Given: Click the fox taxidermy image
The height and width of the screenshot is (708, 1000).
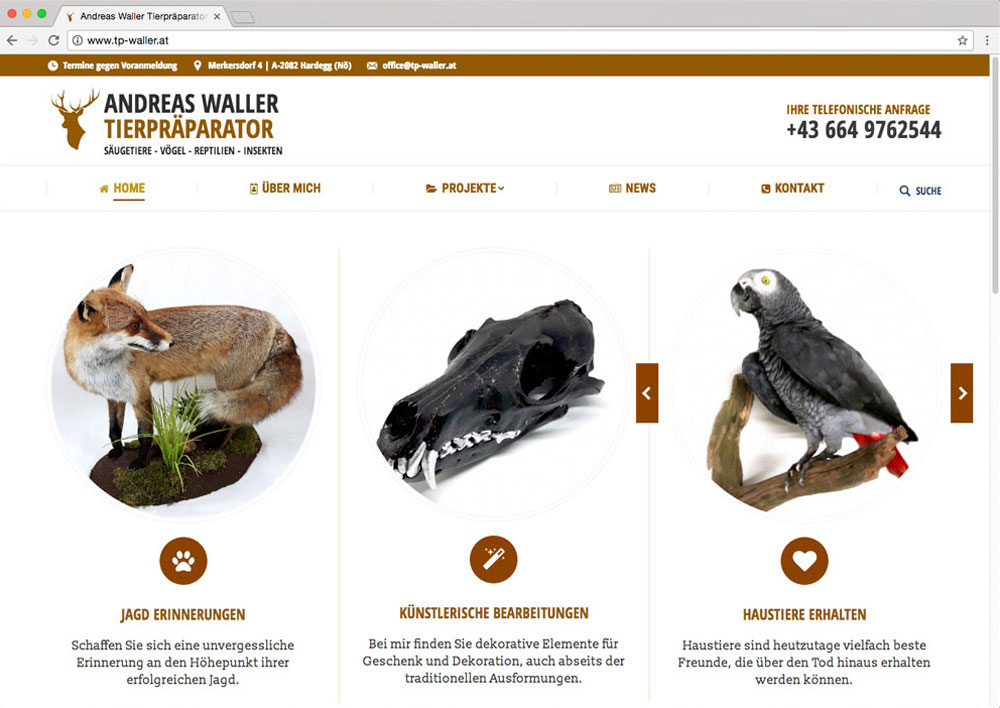Looking at the screenshot, I should click(x=183, y=383).
